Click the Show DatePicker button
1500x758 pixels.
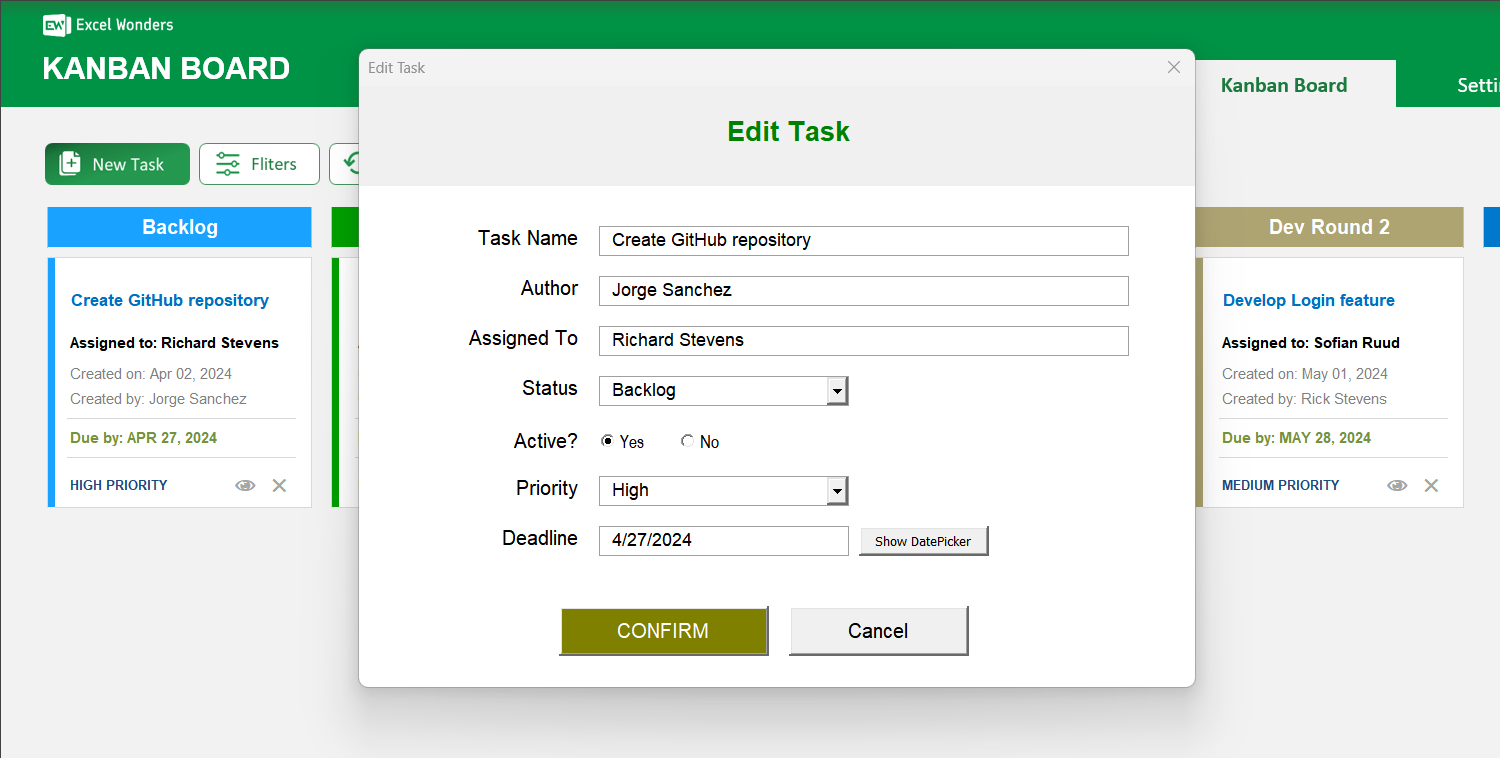[x=922, y=540]
